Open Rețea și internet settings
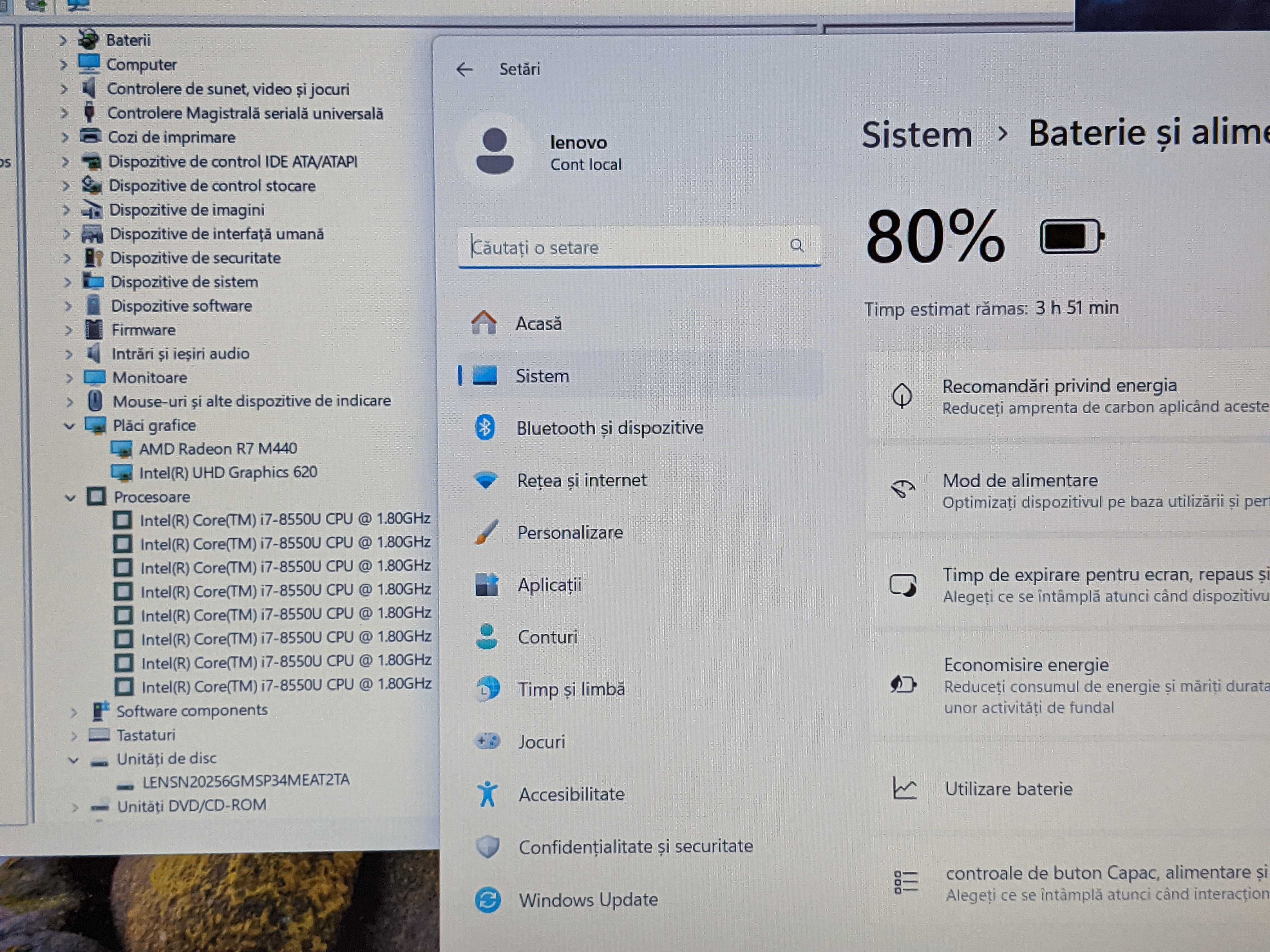This screenshot has width=1270, height=952. [x=640, y=480]
